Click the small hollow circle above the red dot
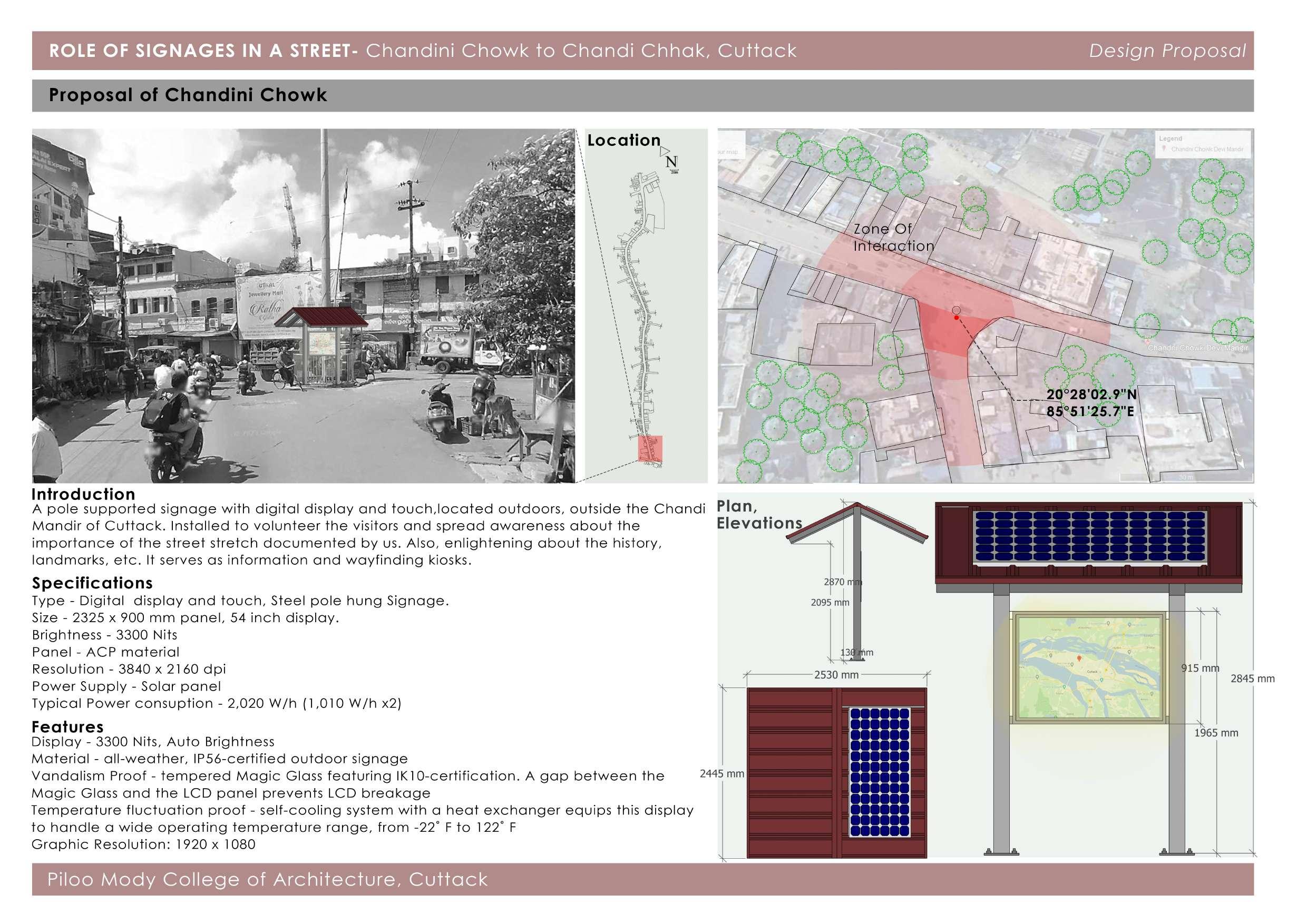Screen dimensions: 1307x924 (x=957, y=310)
